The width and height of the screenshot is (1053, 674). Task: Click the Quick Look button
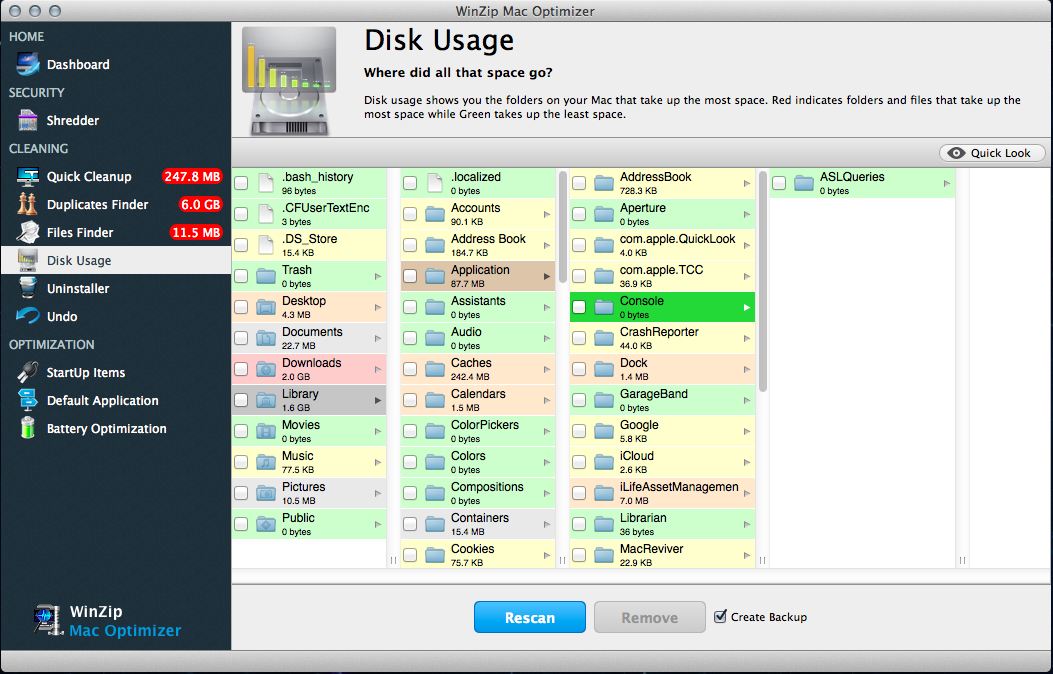[992, 153]
